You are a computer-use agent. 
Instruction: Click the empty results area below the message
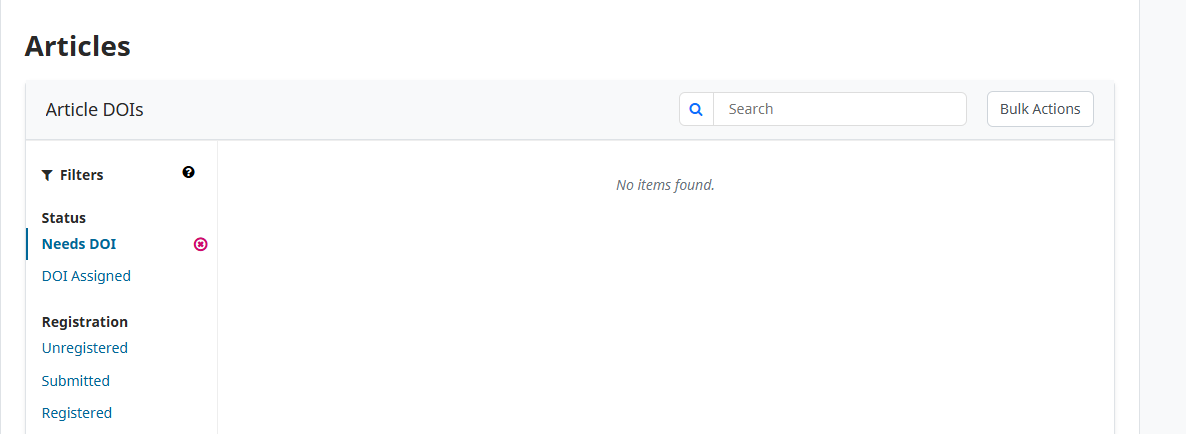coord(666,318)
